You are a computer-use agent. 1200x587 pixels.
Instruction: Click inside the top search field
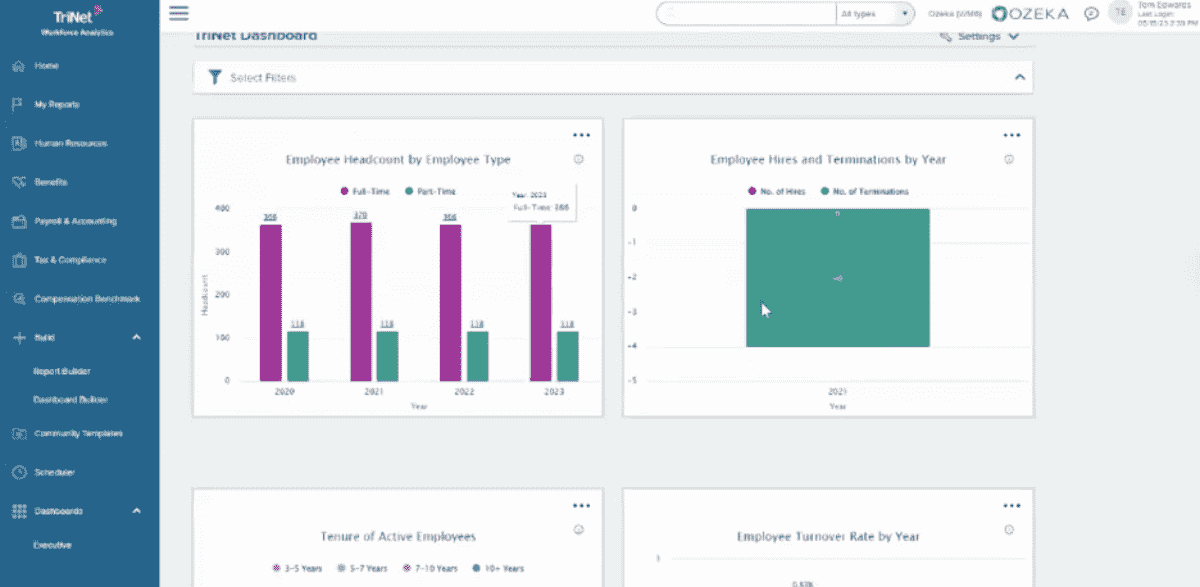(745, 14)
